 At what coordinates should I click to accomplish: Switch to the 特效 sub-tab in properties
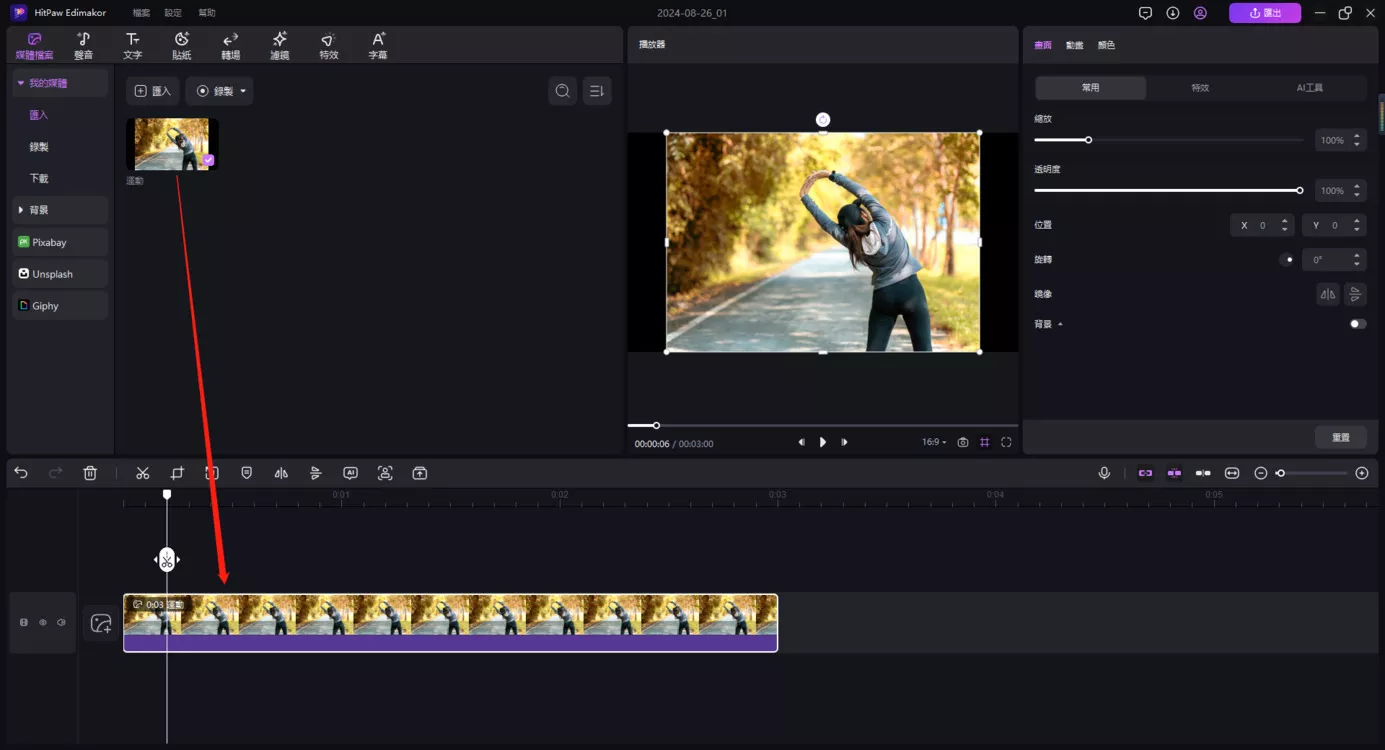click(x=1200, y=88)
